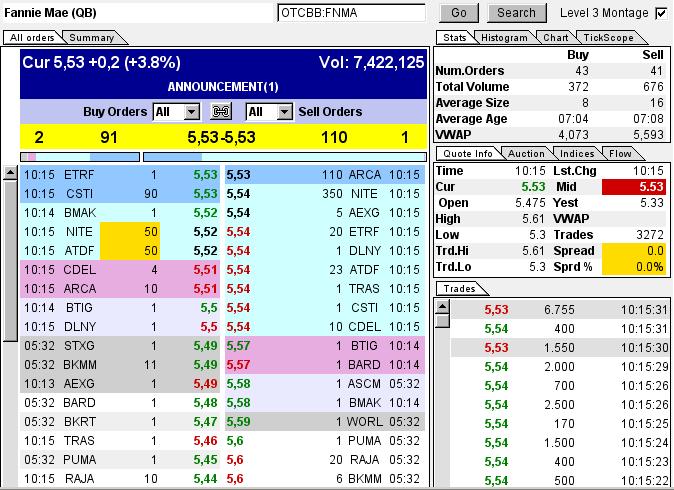Click the buy side volume depth bar
Viewport: 674px width, 490px height.
(x=80, y=156)
